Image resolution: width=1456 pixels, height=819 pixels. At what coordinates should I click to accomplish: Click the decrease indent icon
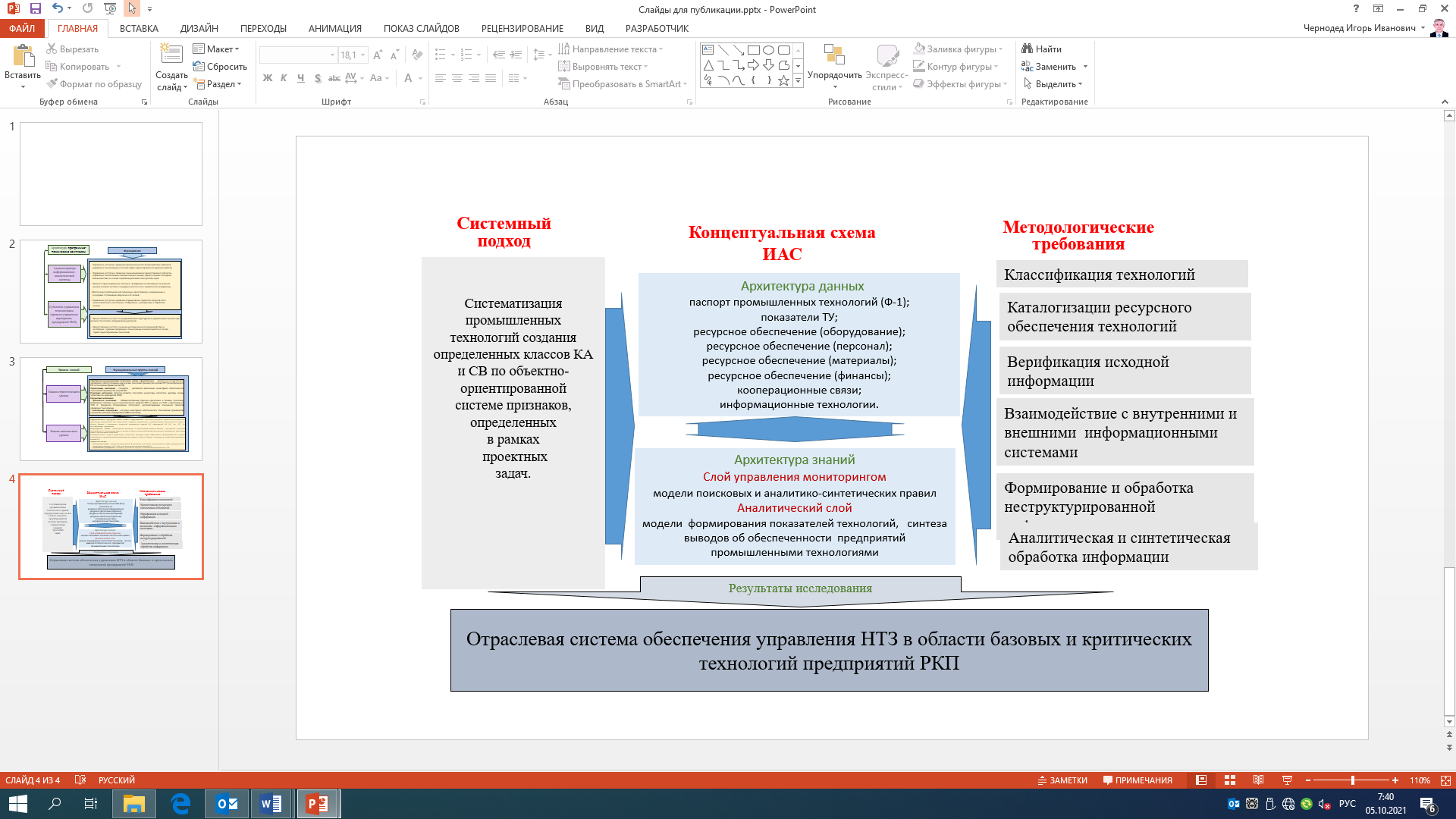click(x=499, y=55)
